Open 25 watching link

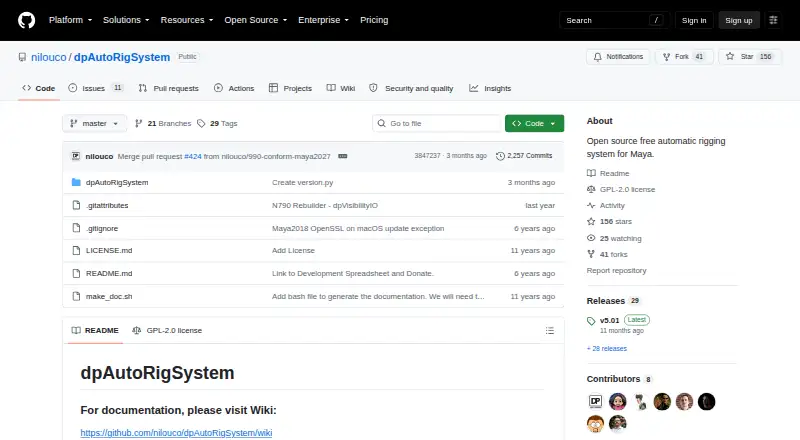pos(614,238)
